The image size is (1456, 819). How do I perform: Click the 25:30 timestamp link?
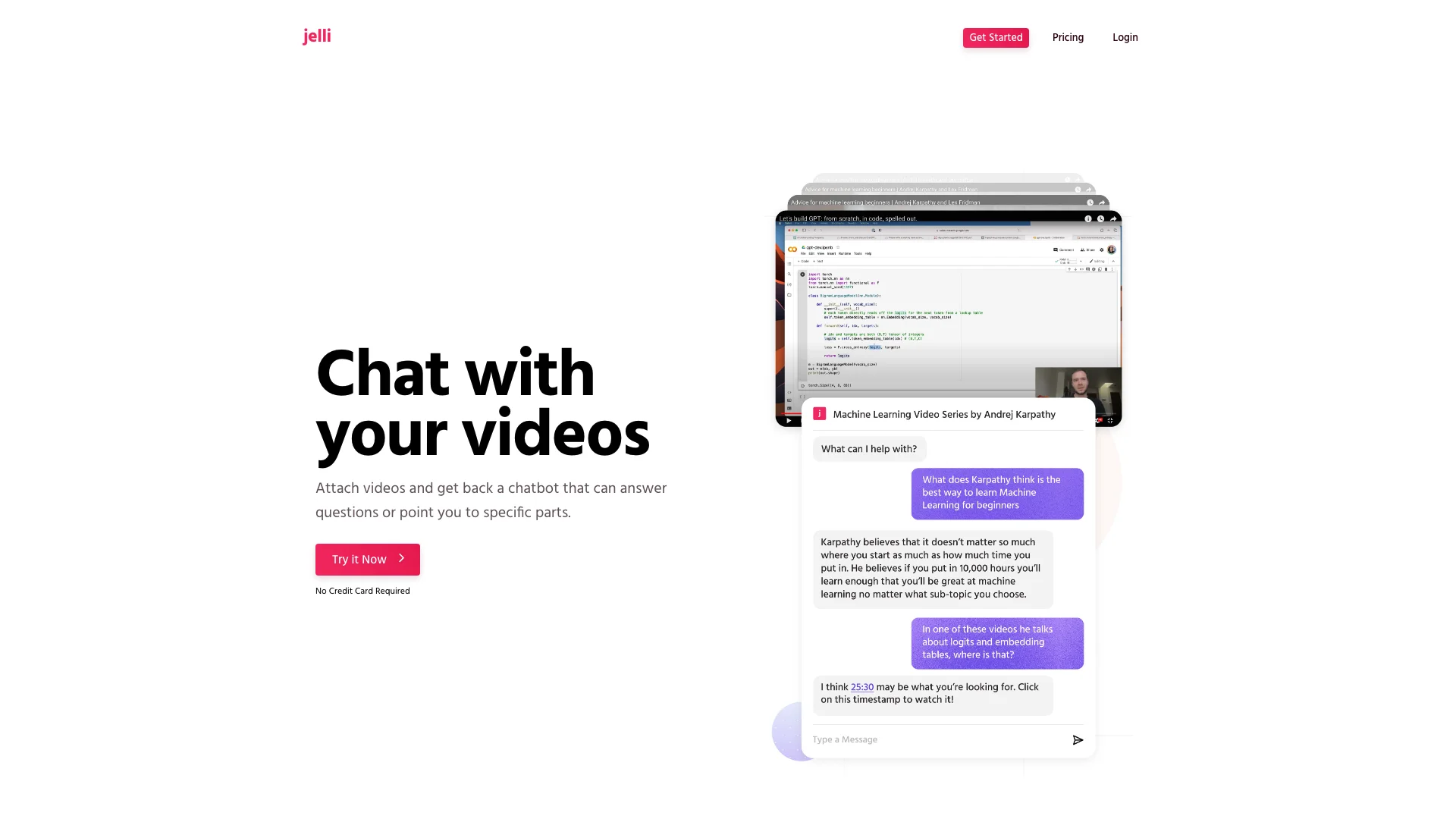tap(862, 687)
